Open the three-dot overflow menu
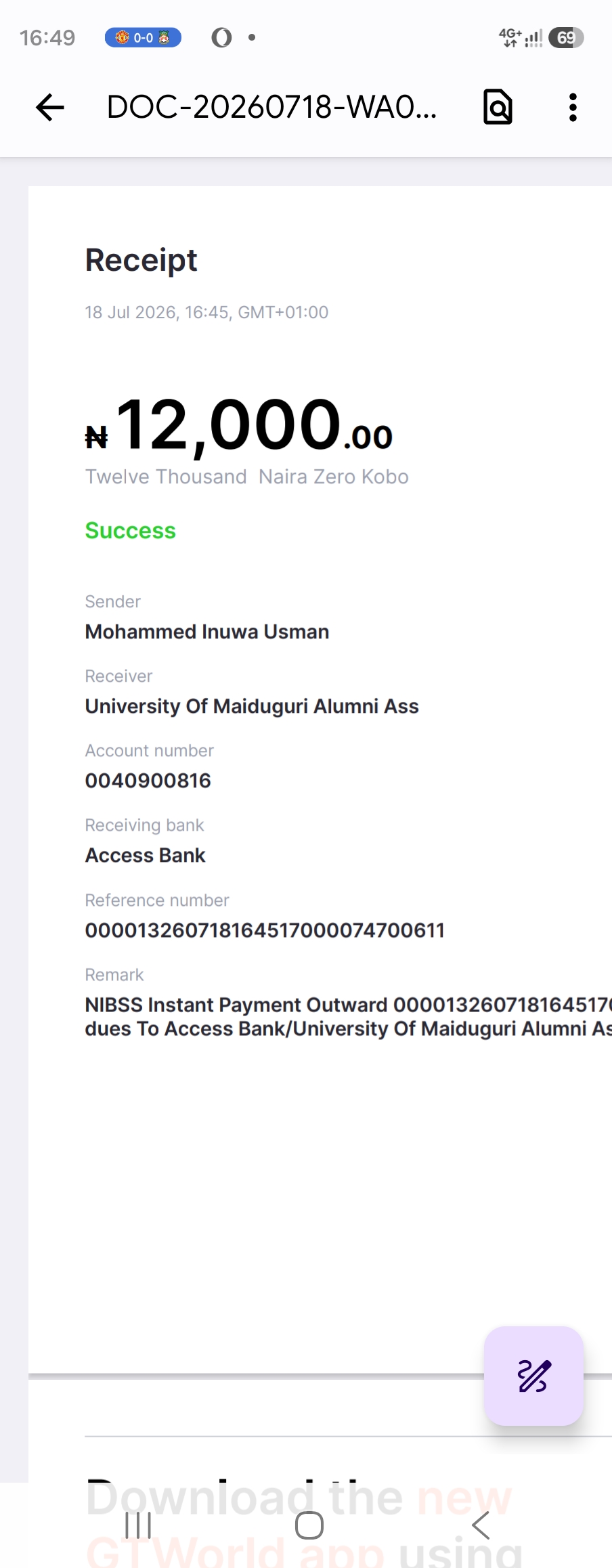Screen dimensions: 612x1568 tap(573, 107)
